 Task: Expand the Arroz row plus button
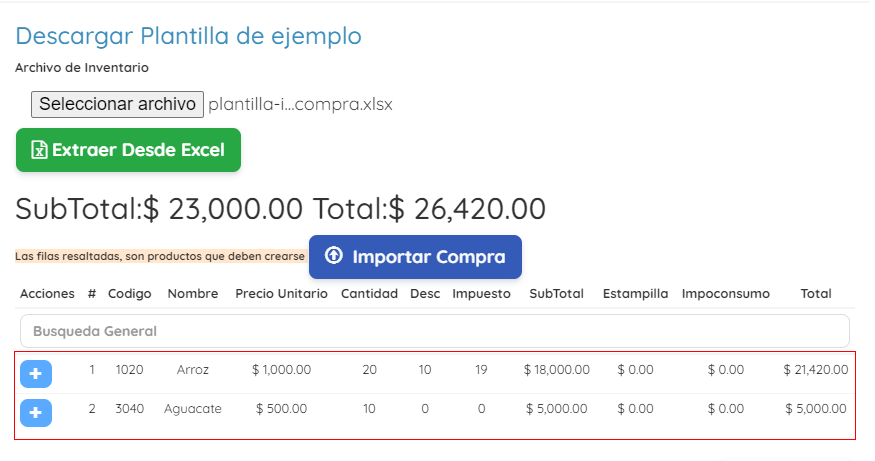tap(36, 373)
